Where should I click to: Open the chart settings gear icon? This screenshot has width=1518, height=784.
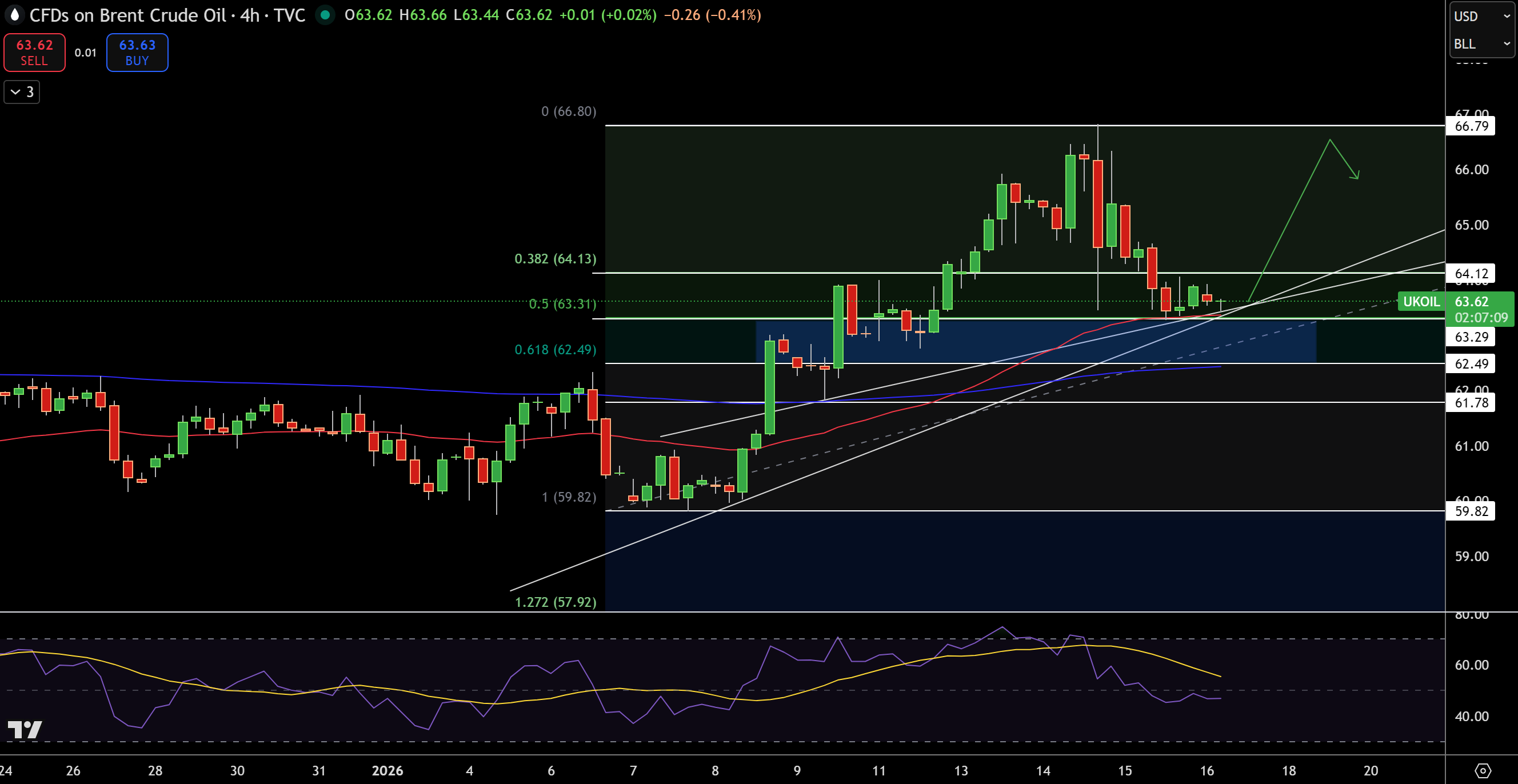[1483, 770]
